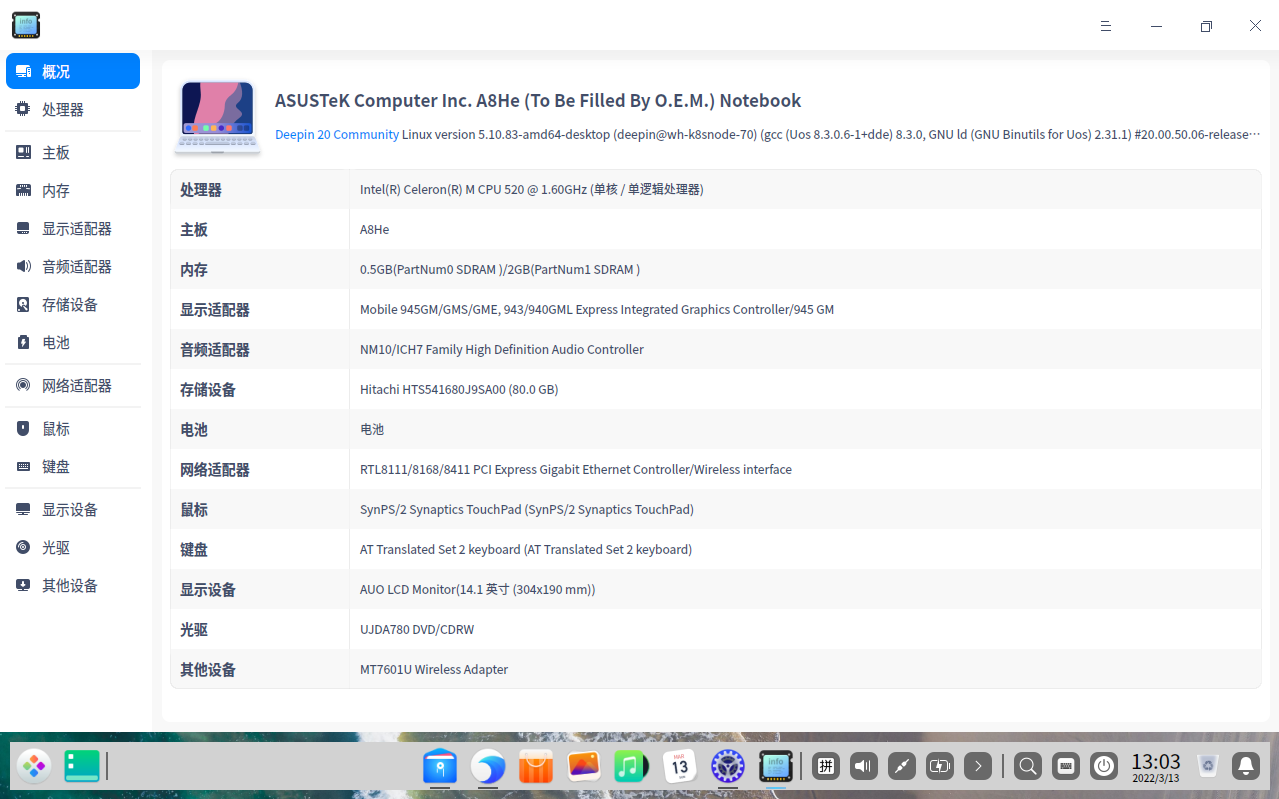The height and width of the screenshot is (799, 1279).
Task: Show the multitasking view dock icon
Action: [x=82, y=767]
